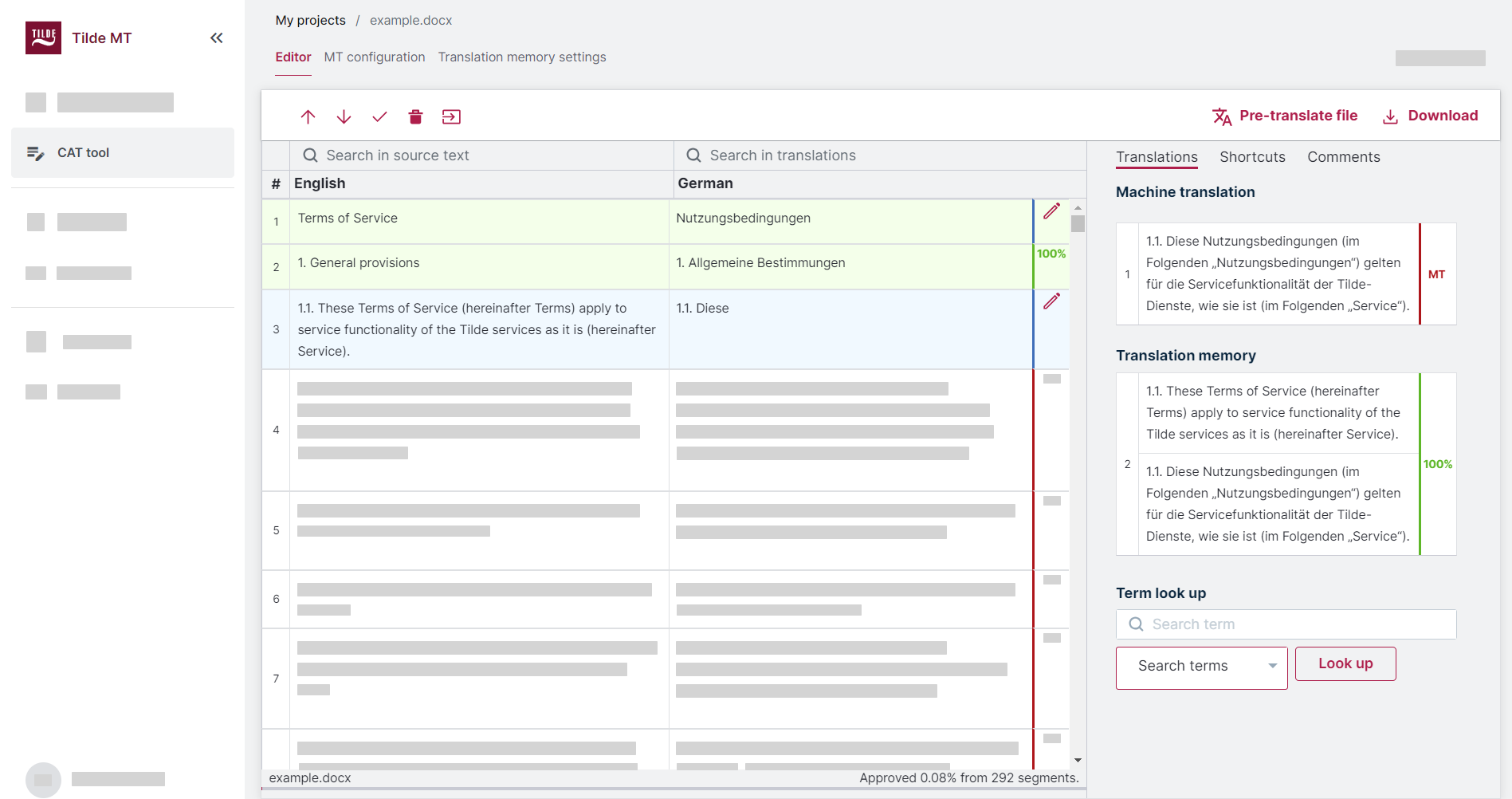The height and width of the screenshot is (799, 1512).
Task: Click pencil icon on segment 1
Action: (1052, 211)
